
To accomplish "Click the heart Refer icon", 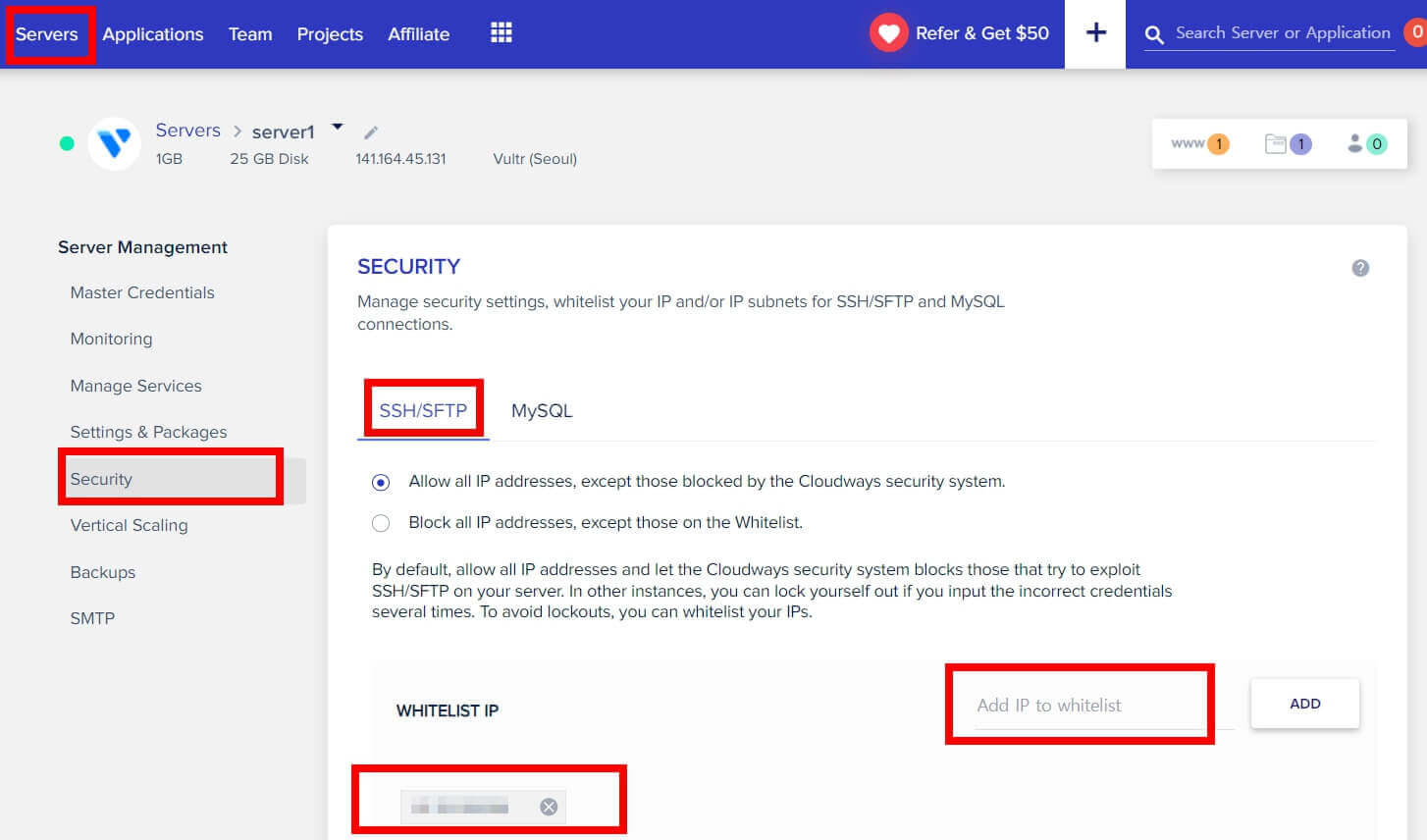I will pos(888,33).
